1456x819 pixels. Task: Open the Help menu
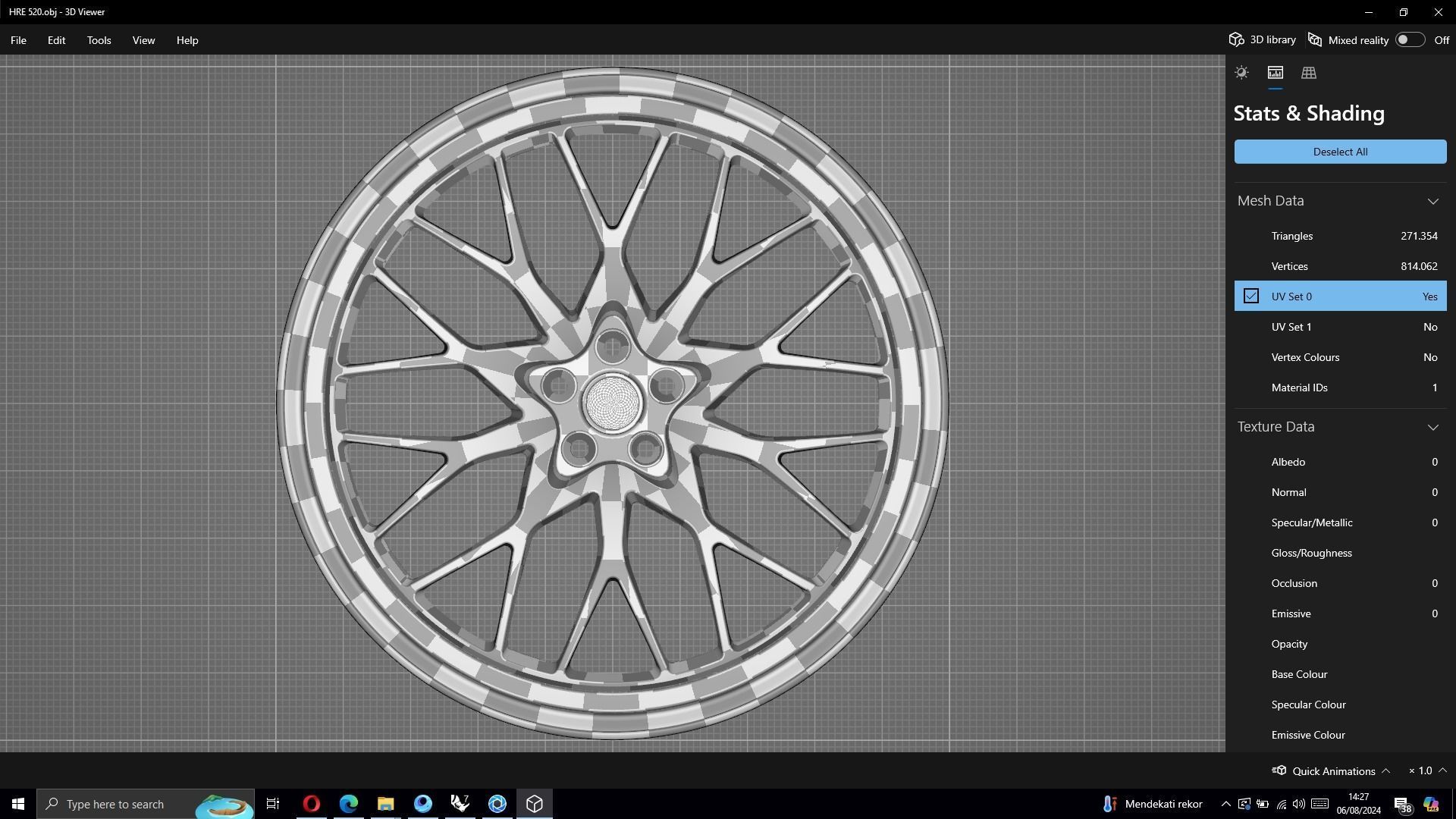click(x=187, y=40)
